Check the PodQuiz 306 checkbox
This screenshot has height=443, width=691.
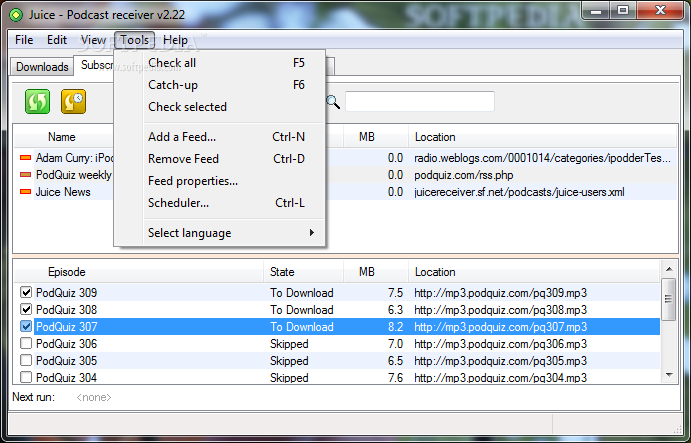tap(26, 343)
